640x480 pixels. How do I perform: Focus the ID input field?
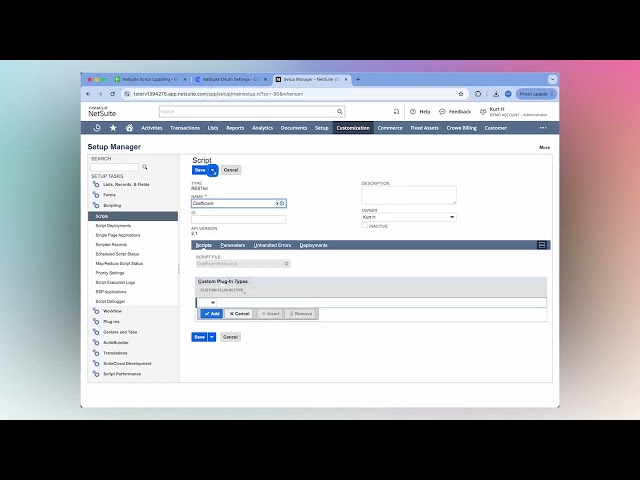click(238, 220)
